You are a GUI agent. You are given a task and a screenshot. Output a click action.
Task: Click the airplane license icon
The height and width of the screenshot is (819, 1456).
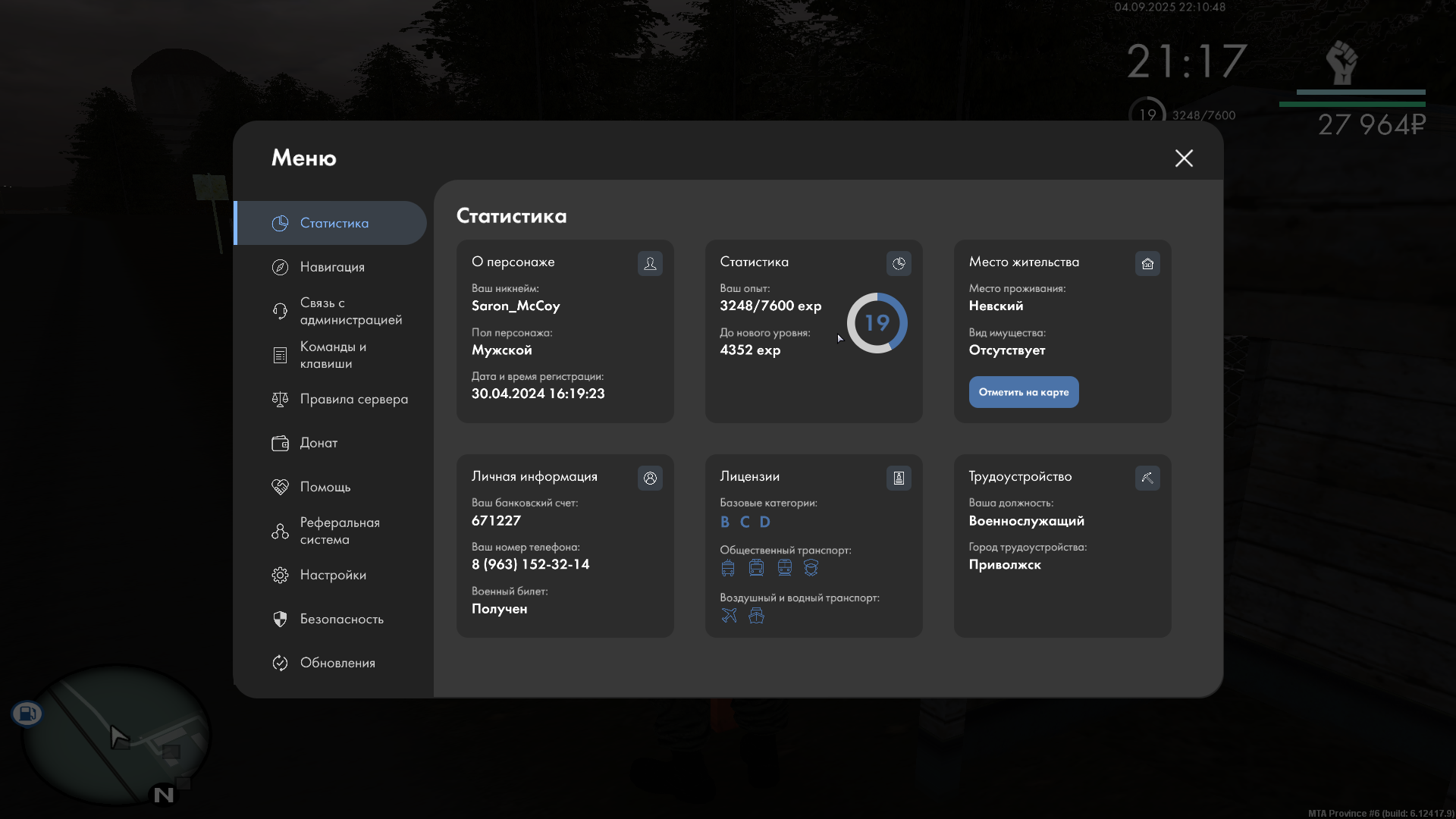tap(729, 615)
